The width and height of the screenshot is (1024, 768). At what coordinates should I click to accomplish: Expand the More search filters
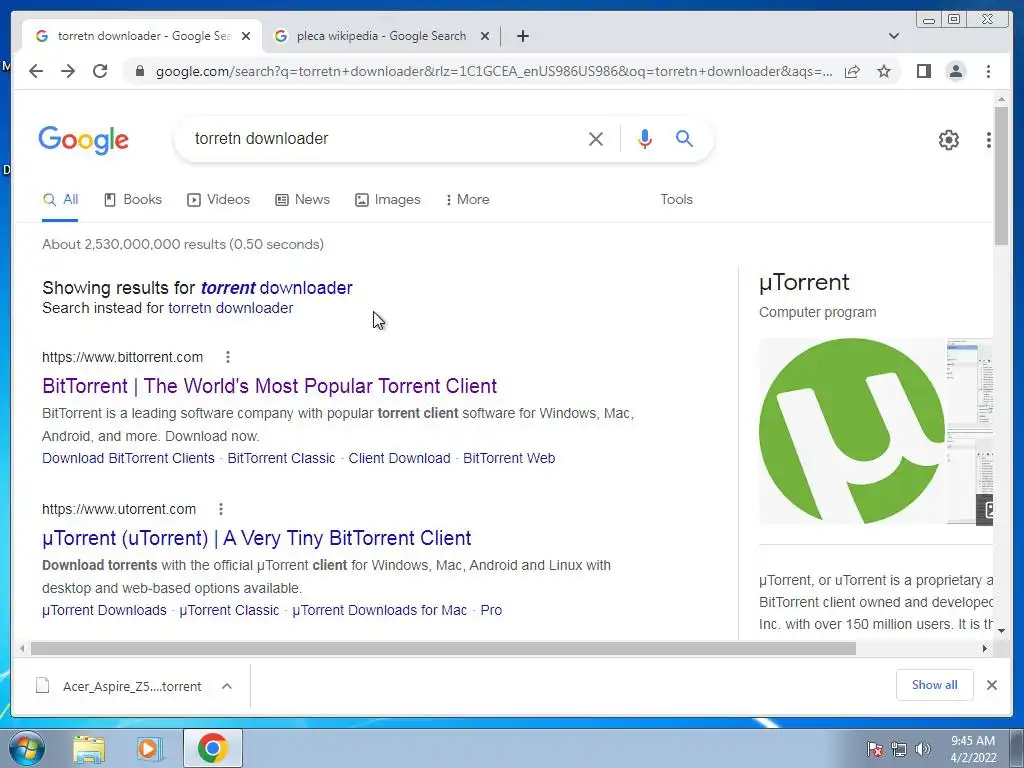click(x=468, y=200)
